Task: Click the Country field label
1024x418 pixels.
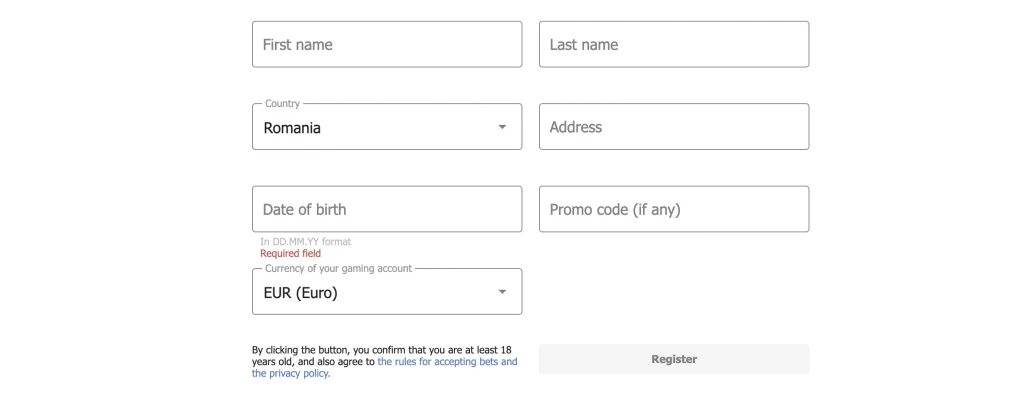Action: 282,104
